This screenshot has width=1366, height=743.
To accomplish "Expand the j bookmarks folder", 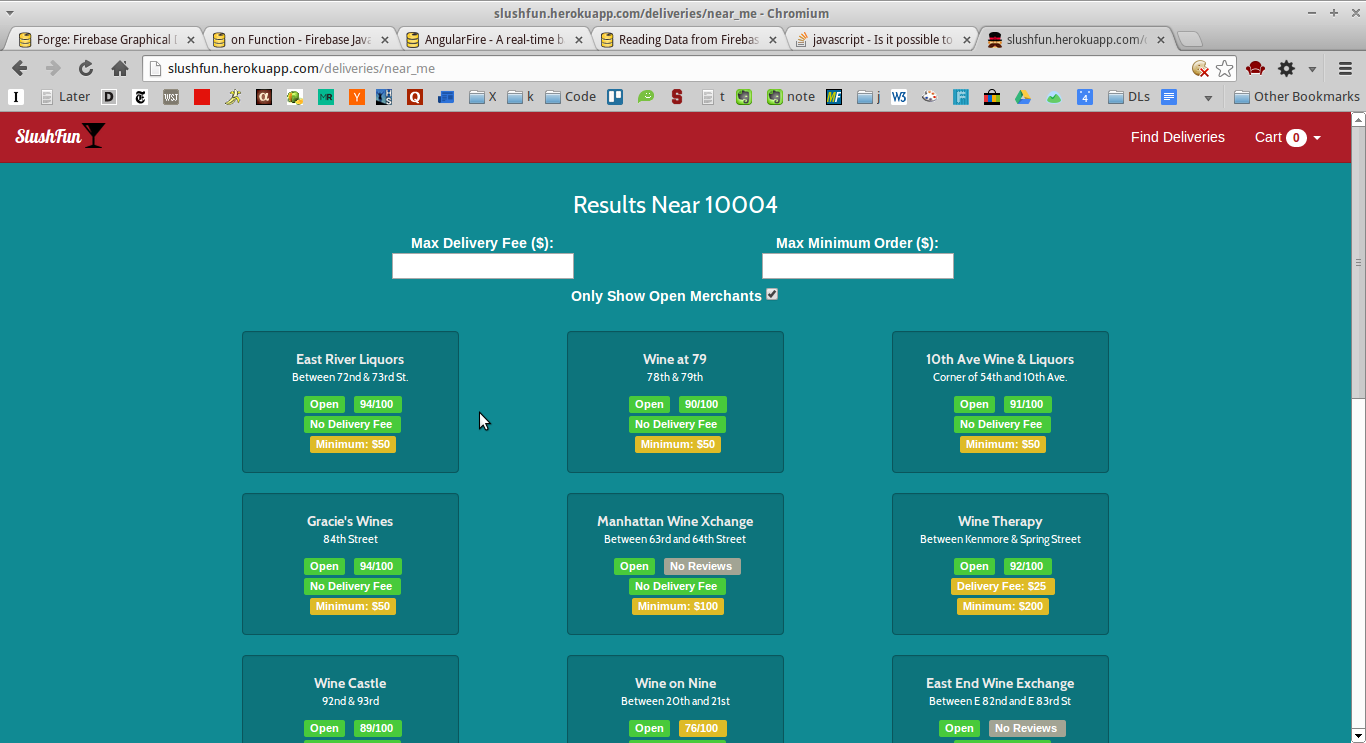I will click(869, 97).
